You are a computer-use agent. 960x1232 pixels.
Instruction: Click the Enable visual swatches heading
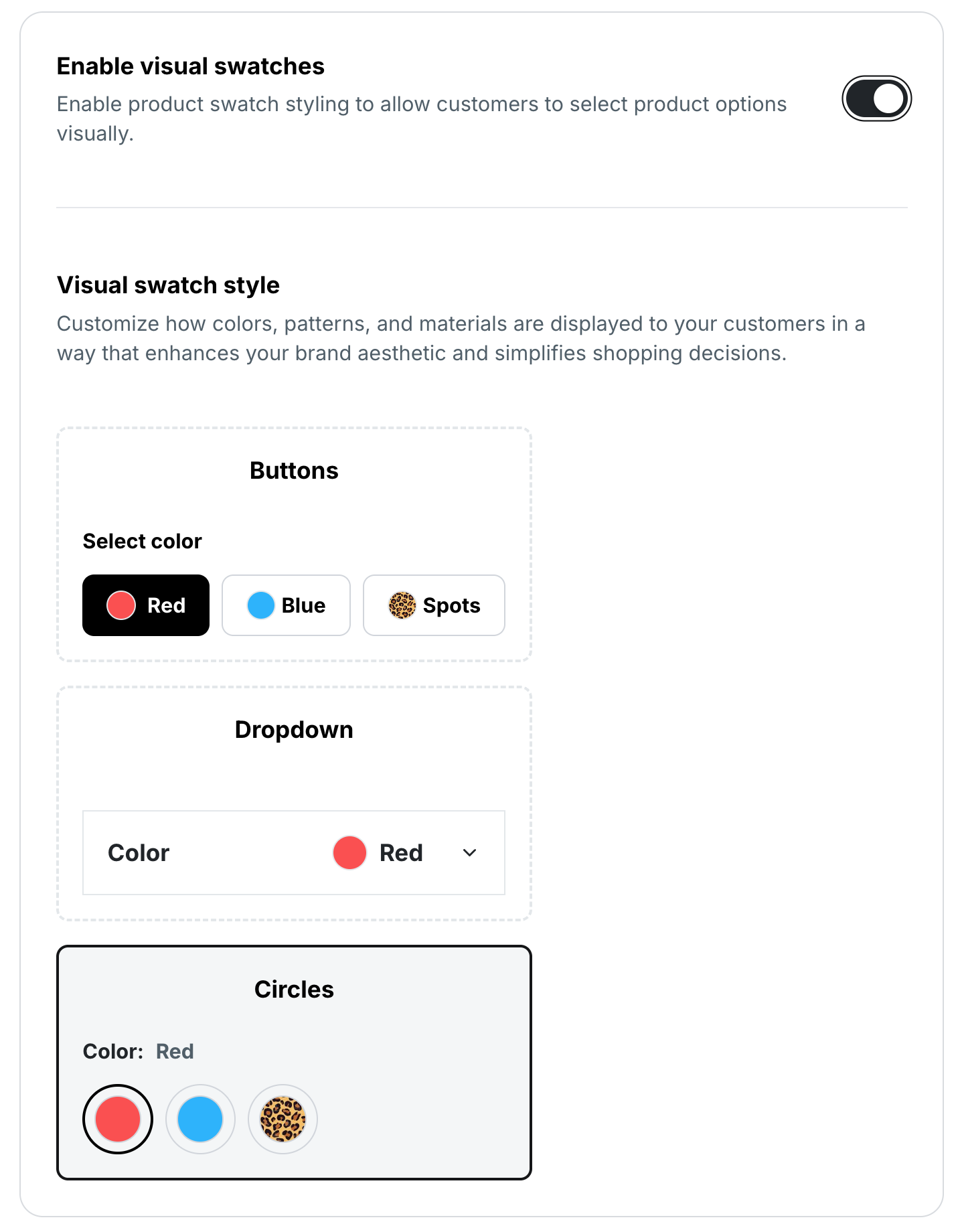(x=191, y=66)
